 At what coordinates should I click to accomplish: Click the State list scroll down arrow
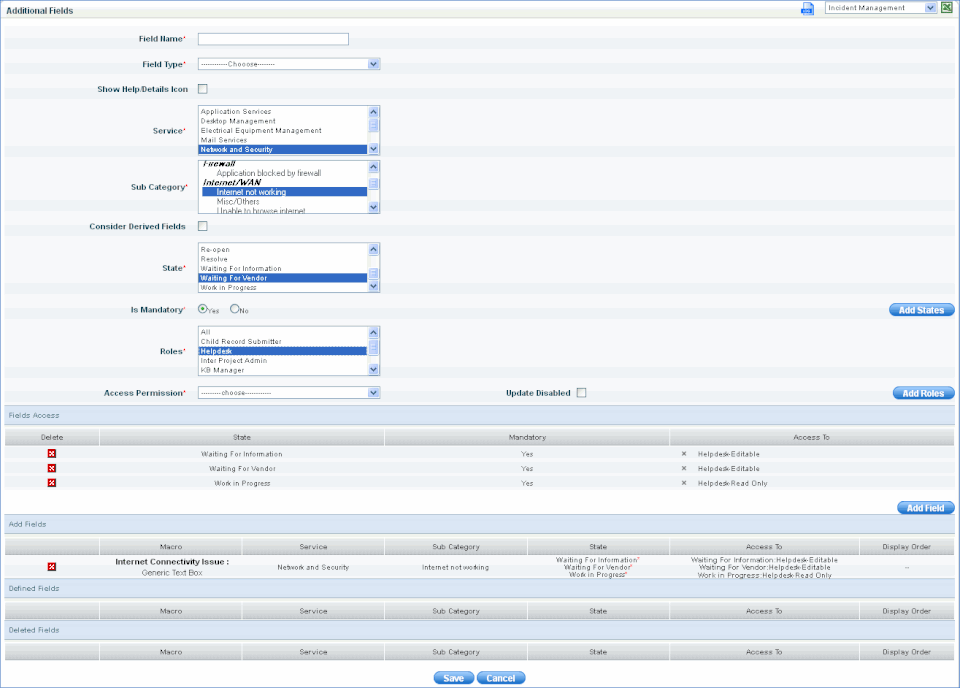pos(373,286)
